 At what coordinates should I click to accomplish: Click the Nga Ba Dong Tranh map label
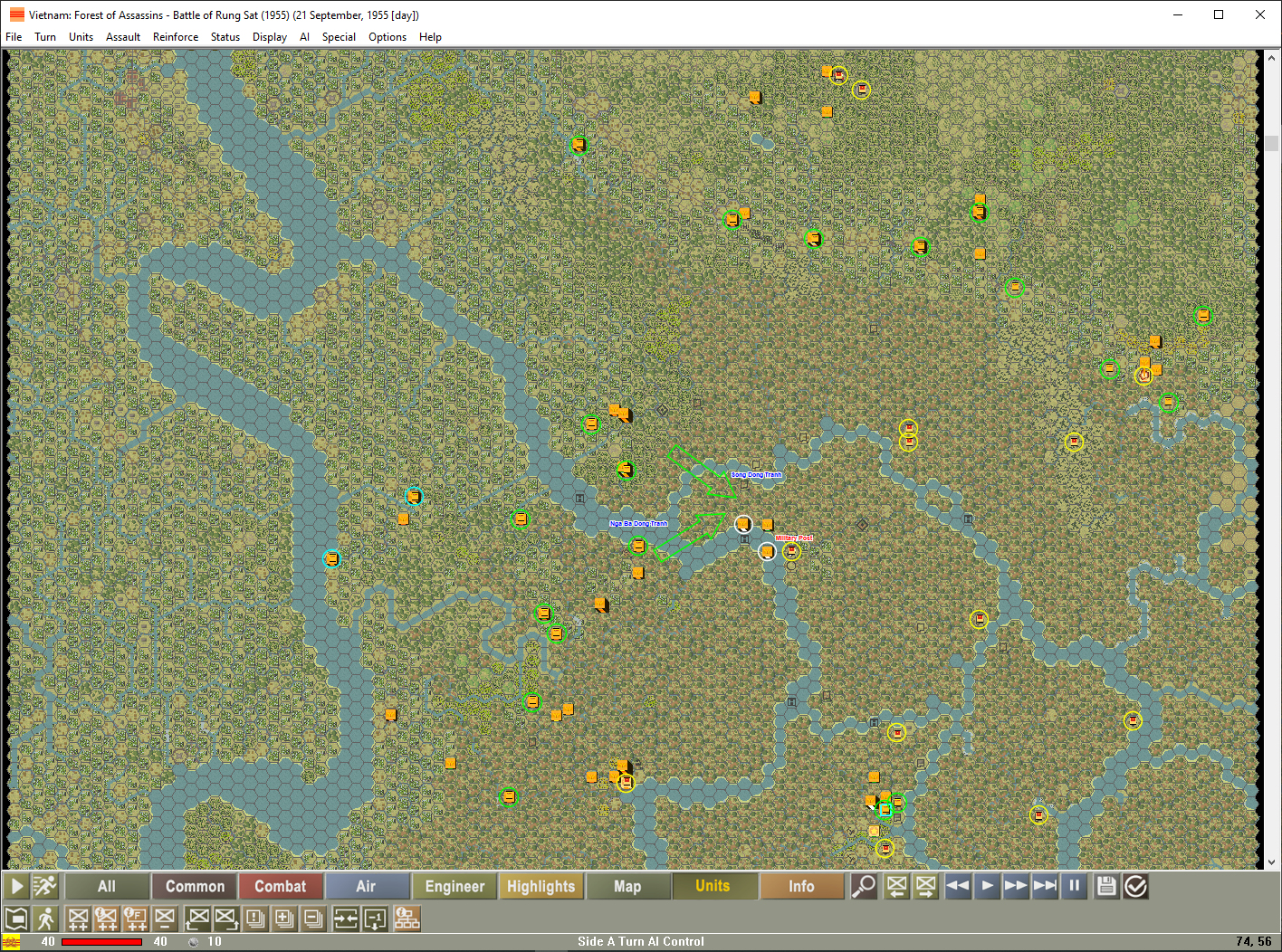coord(638,524)
